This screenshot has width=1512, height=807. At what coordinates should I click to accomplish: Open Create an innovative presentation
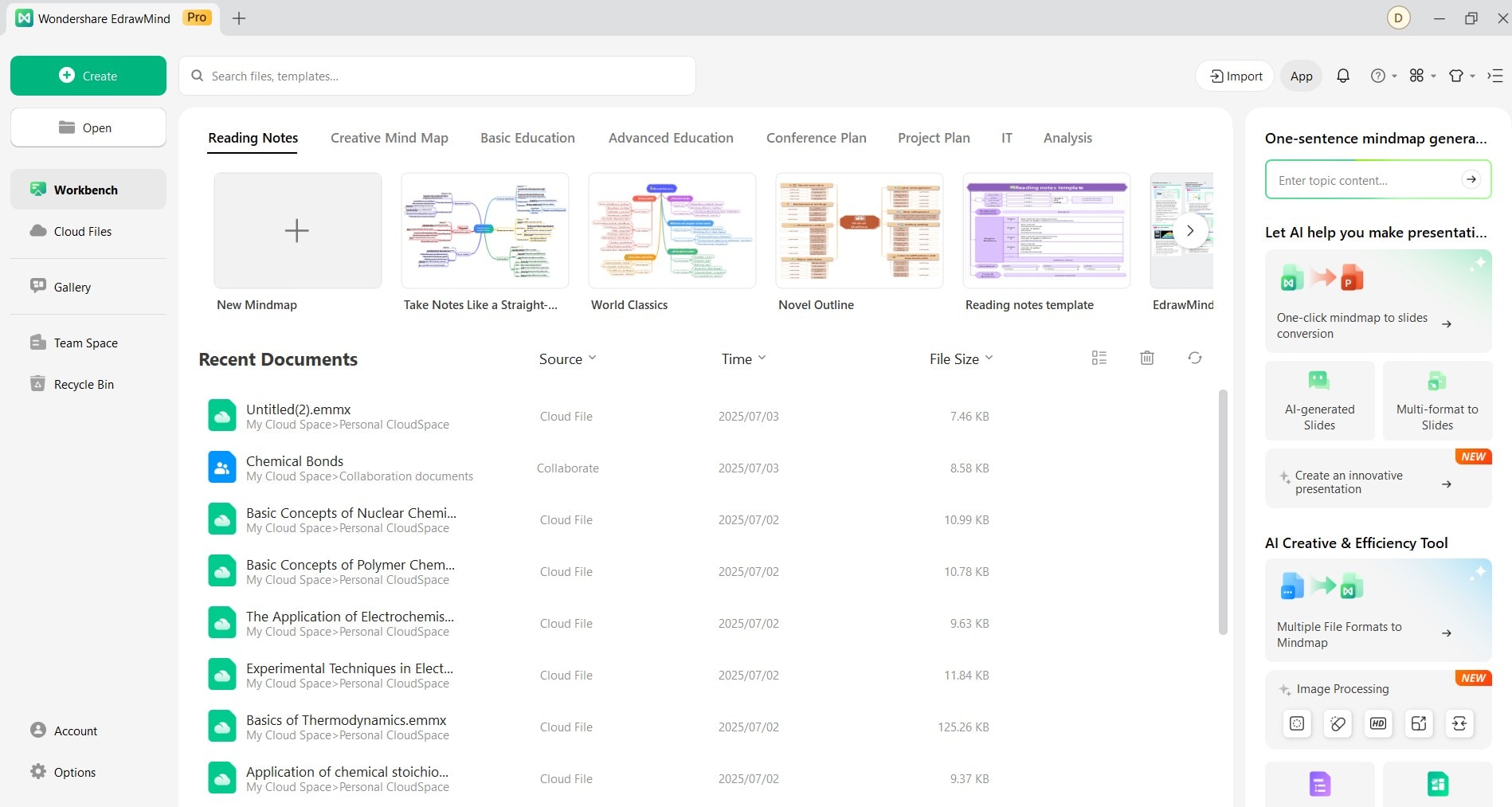click(x=1378, y=479)
